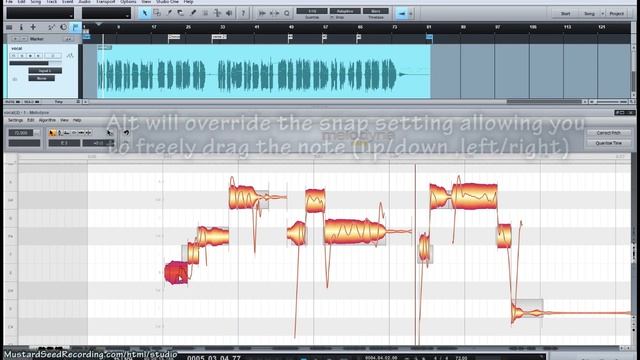
Task: Open the Melodyne Algorithm menu
Action: 47,120
